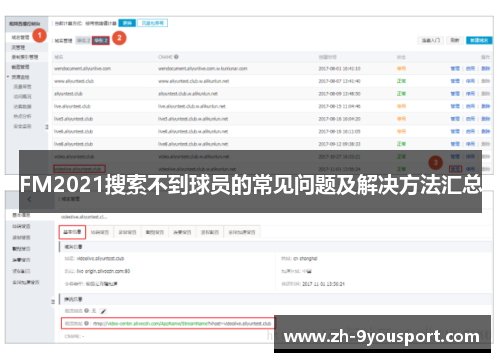The width and height of the screenshot is (500, 362).
Task: Click the help icon left of the pencil
Action: [86, 311]
